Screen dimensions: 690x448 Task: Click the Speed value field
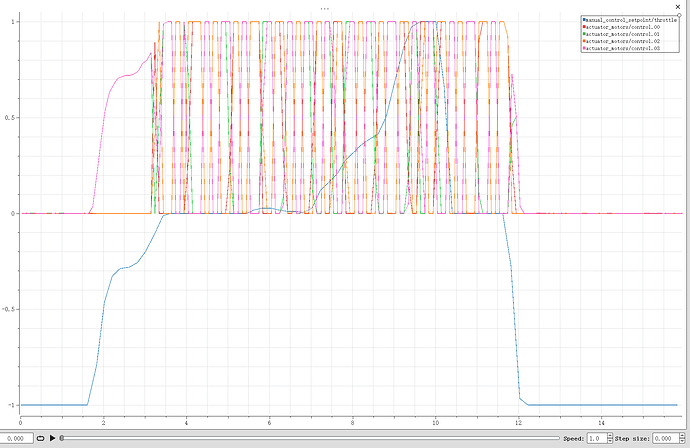pos(597,438)
